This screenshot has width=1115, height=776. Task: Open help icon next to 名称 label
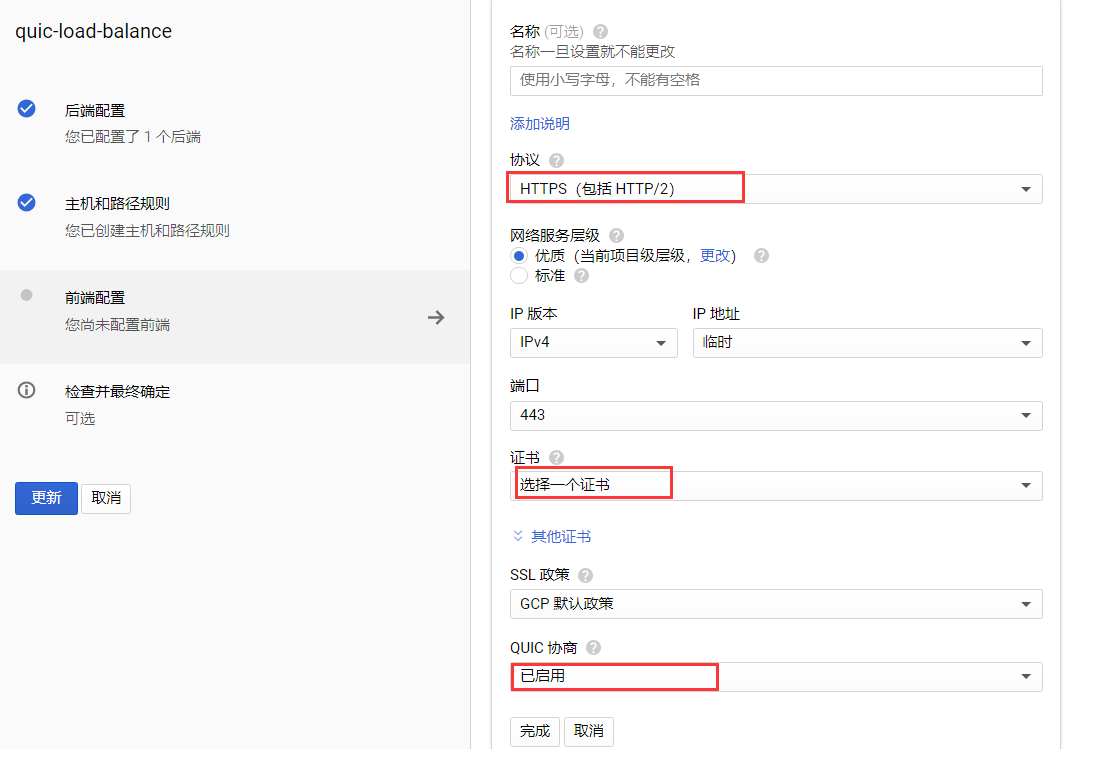[x=600, y=31]
